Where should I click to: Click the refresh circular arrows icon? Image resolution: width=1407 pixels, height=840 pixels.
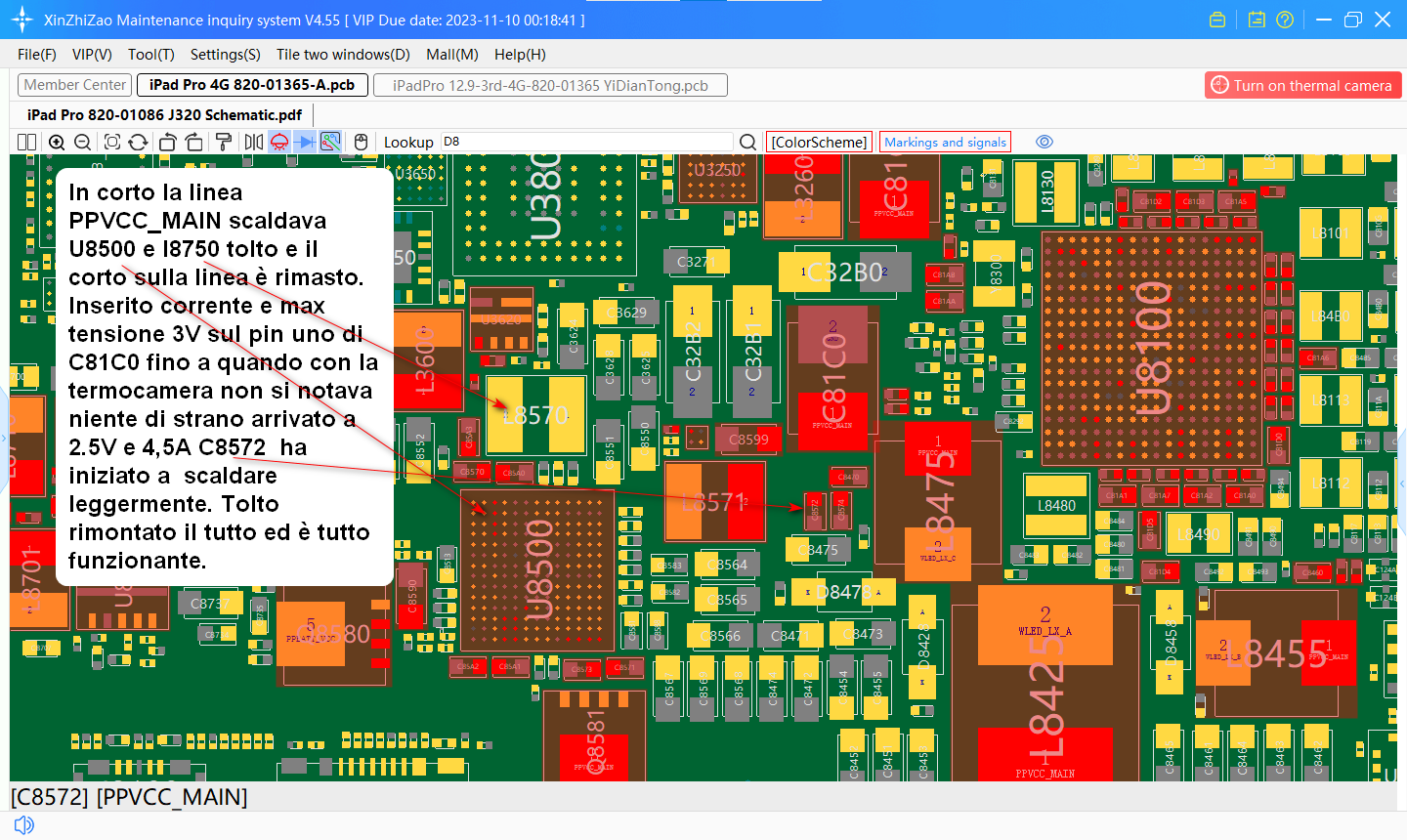click(138, 143)
